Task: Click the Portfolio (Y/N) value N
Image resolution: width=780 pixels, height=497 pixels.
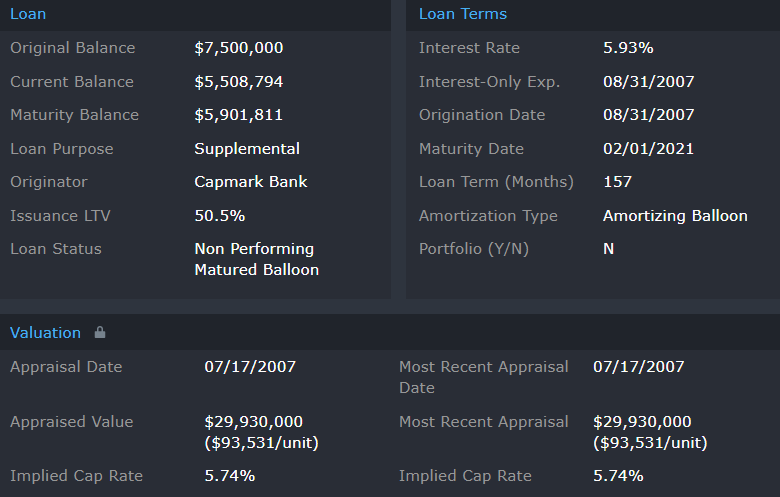Action: pyautogui.click(x=608, y=249)
